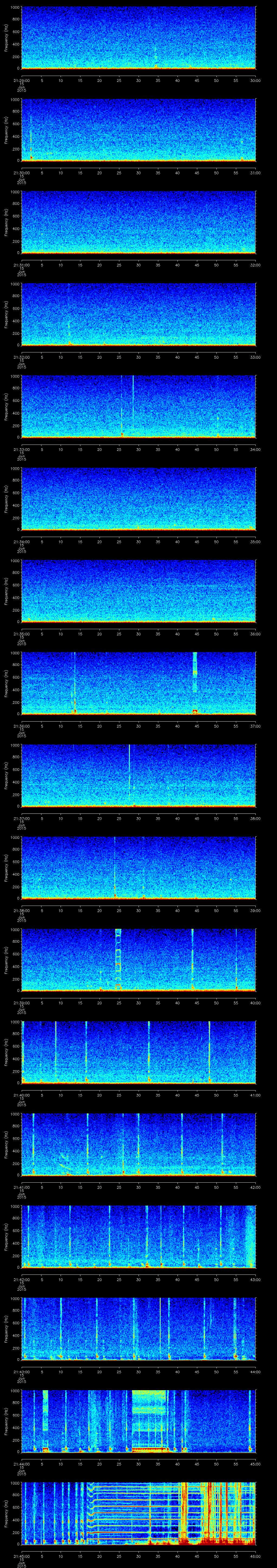The image size is (277, 1568).
Task: Select the spectrogram panel starting at 21:34:00
Action: 139,499
